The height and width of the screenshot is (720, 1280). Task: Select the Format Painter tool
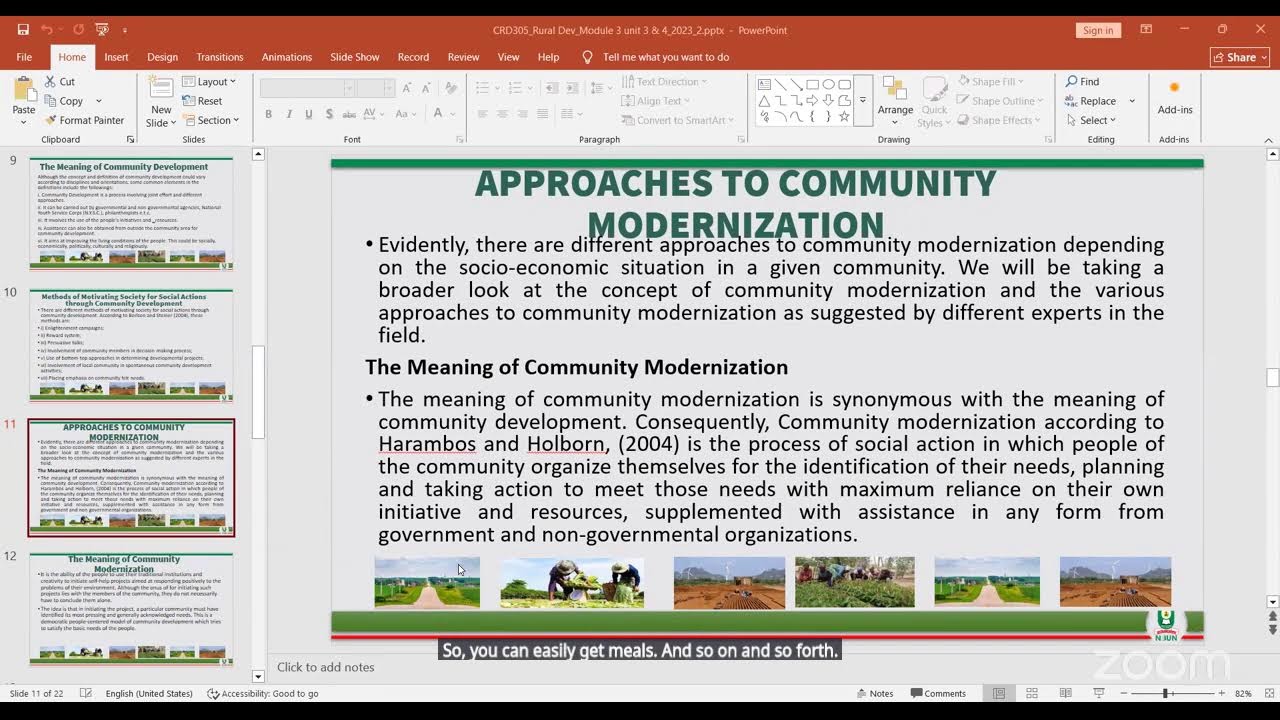coord(84,120)
